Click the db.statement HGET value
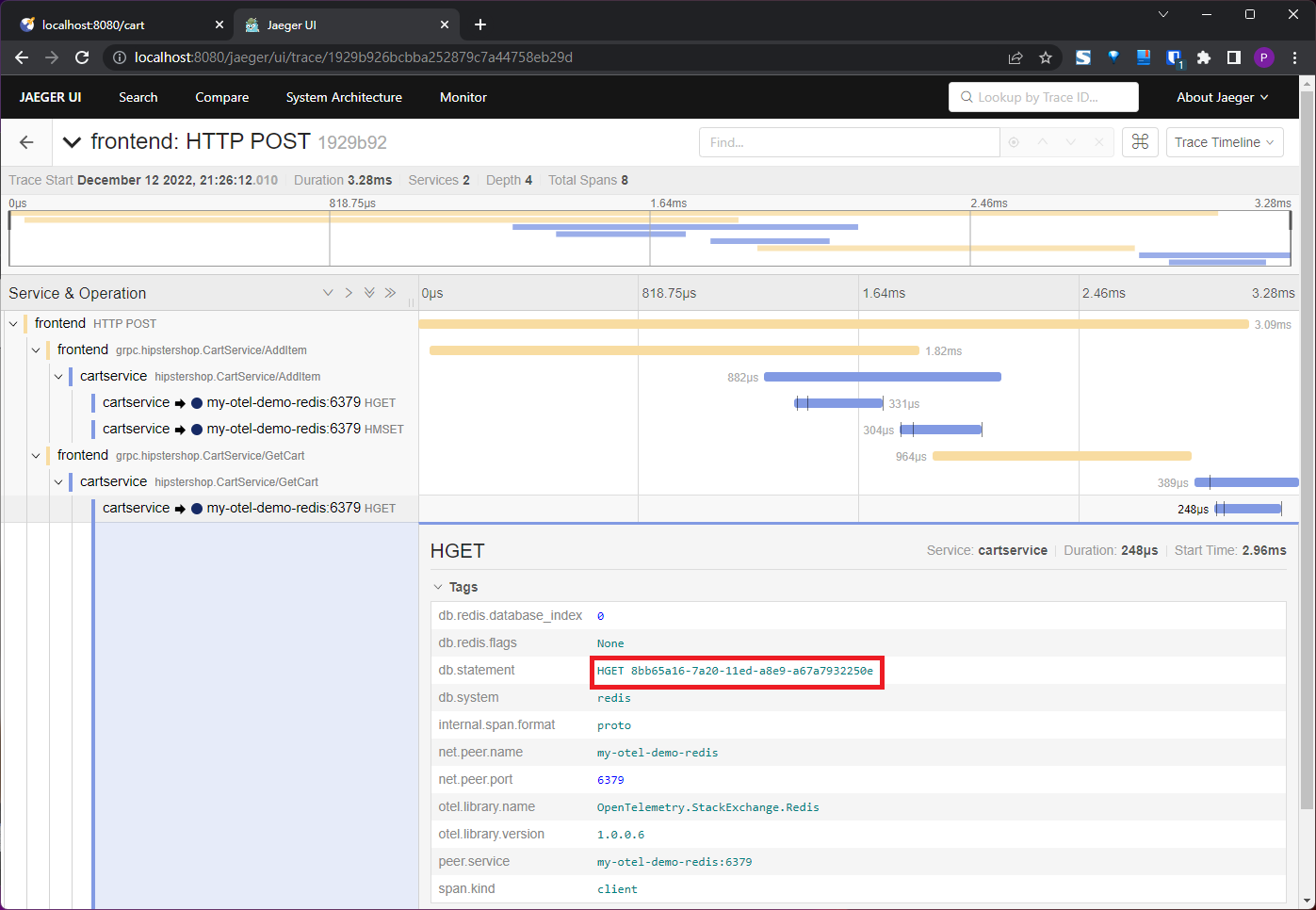Screen dimensions: 1316x910 coord(735,671)
